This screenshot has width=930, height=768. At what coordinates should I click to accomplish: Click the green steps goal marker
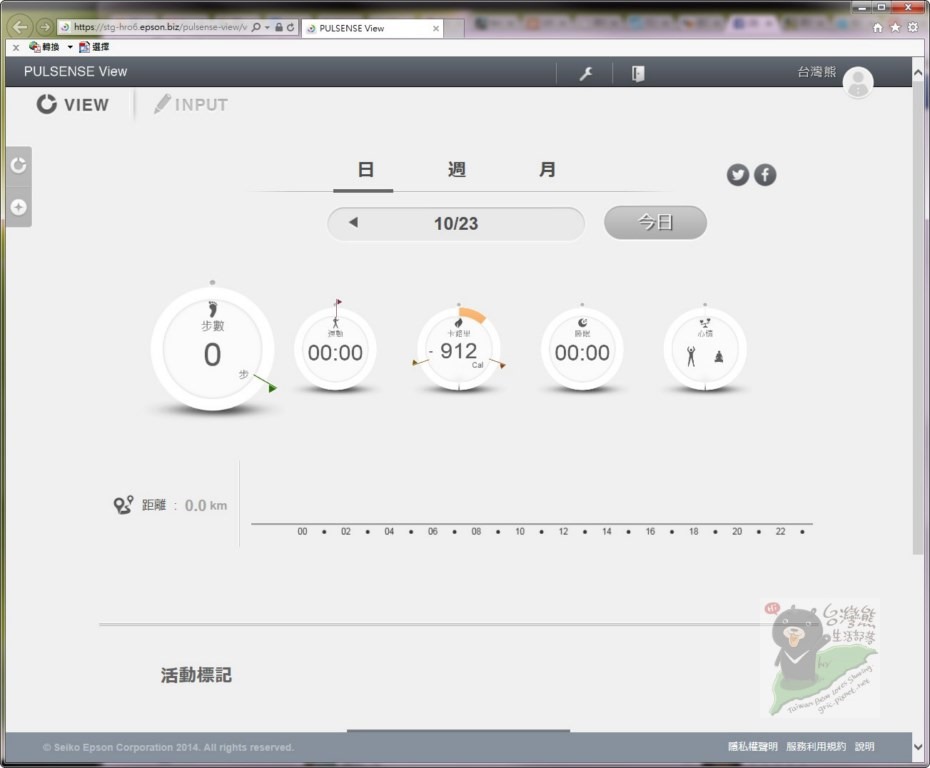(271, 388)
